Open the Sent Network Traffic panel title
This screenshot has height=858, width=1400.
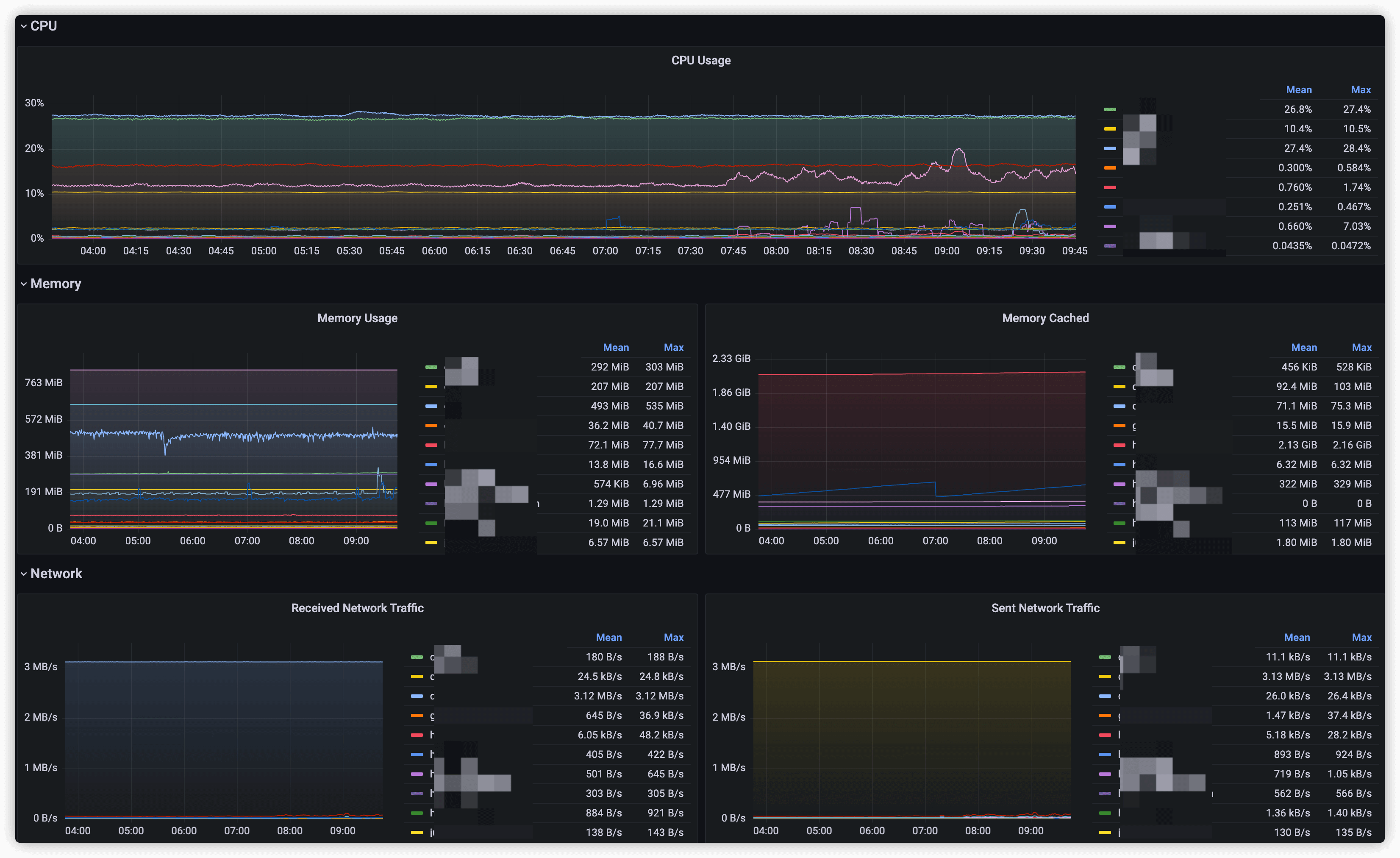(x=1045, y=608)
